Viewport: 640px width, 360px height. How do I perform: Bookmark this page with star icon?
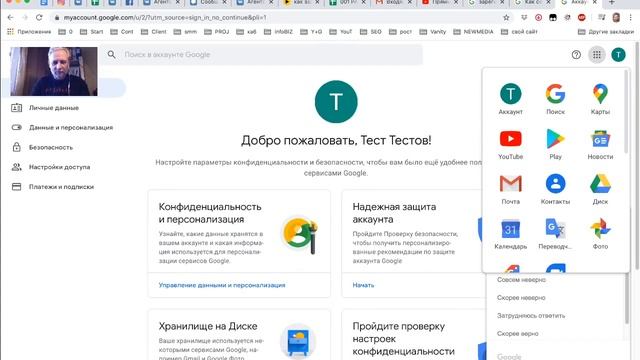coord(506,18)
